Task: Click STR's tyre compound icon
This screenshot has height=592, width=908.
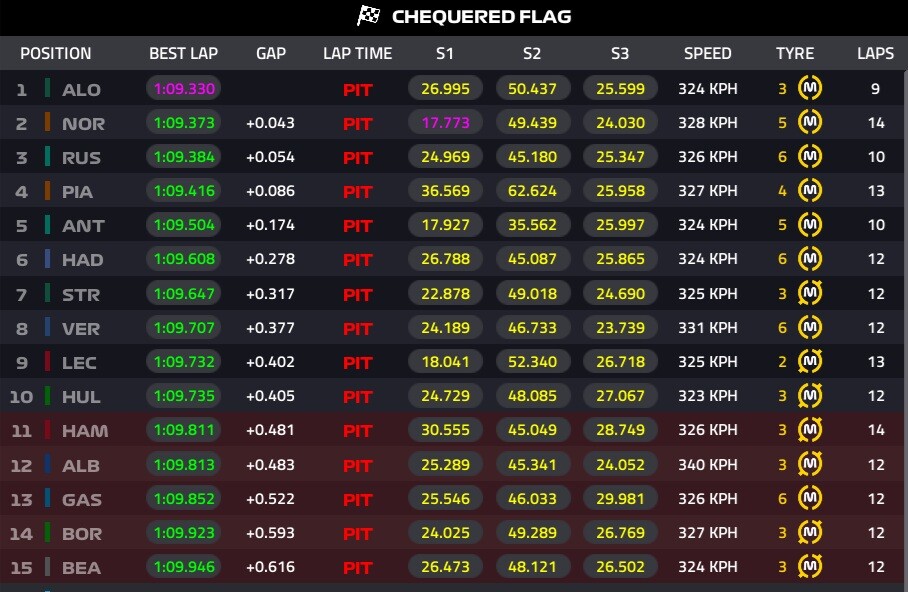Action: pyautogui.click(x=811, y=293)
